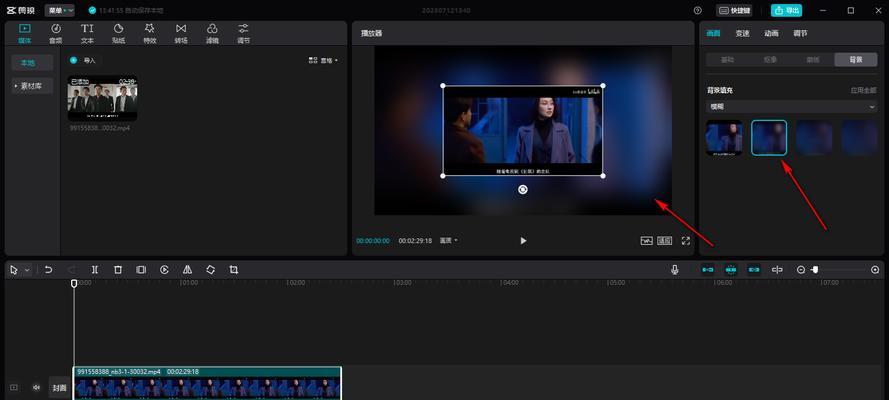Mute the main track audio
889x400 pixels.
37,388
